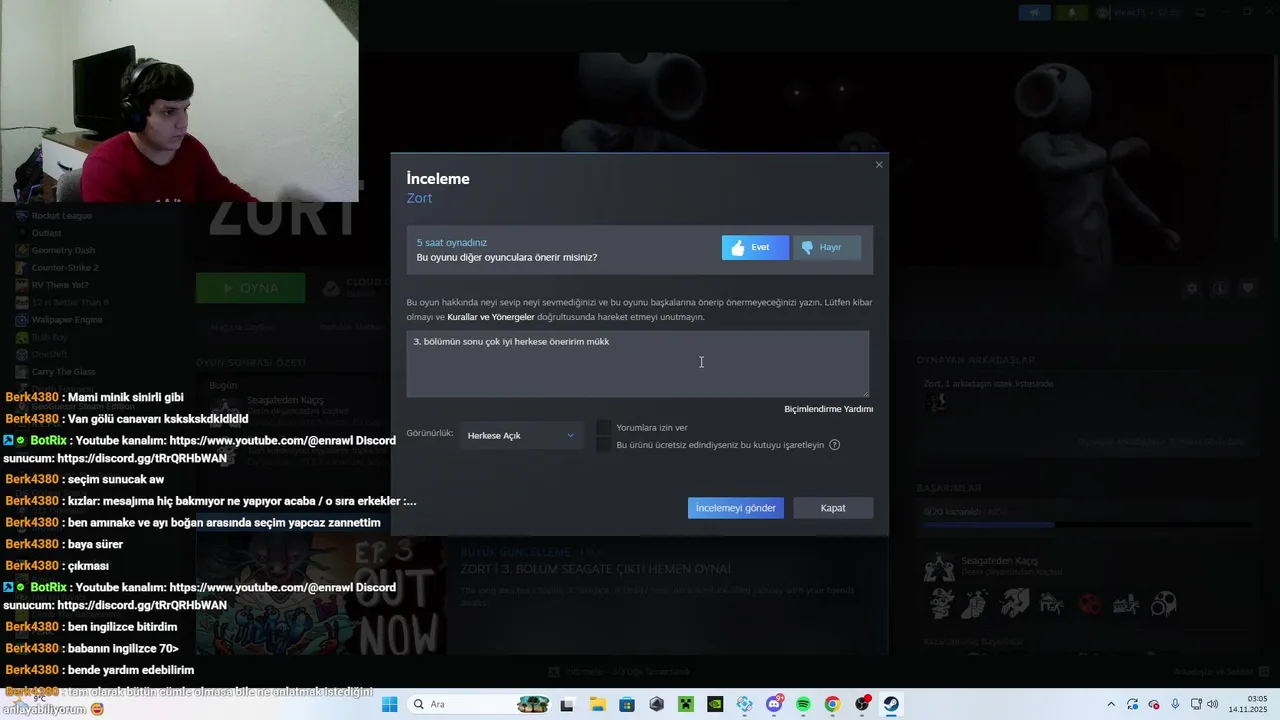This screenshot has height=720, width=1280.
Task: Open File Explorer from taskbar
Action: point(598,704)
